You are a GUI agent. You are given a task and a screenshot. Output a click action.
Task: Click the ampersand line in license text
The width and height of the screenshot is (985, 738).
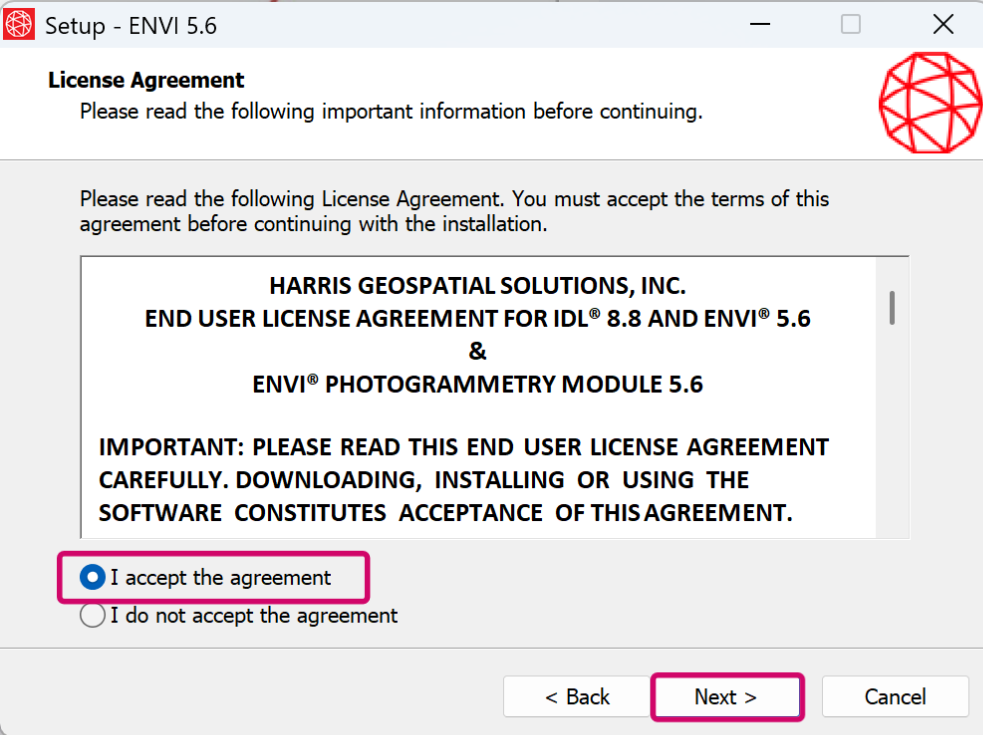coord(477,351)
